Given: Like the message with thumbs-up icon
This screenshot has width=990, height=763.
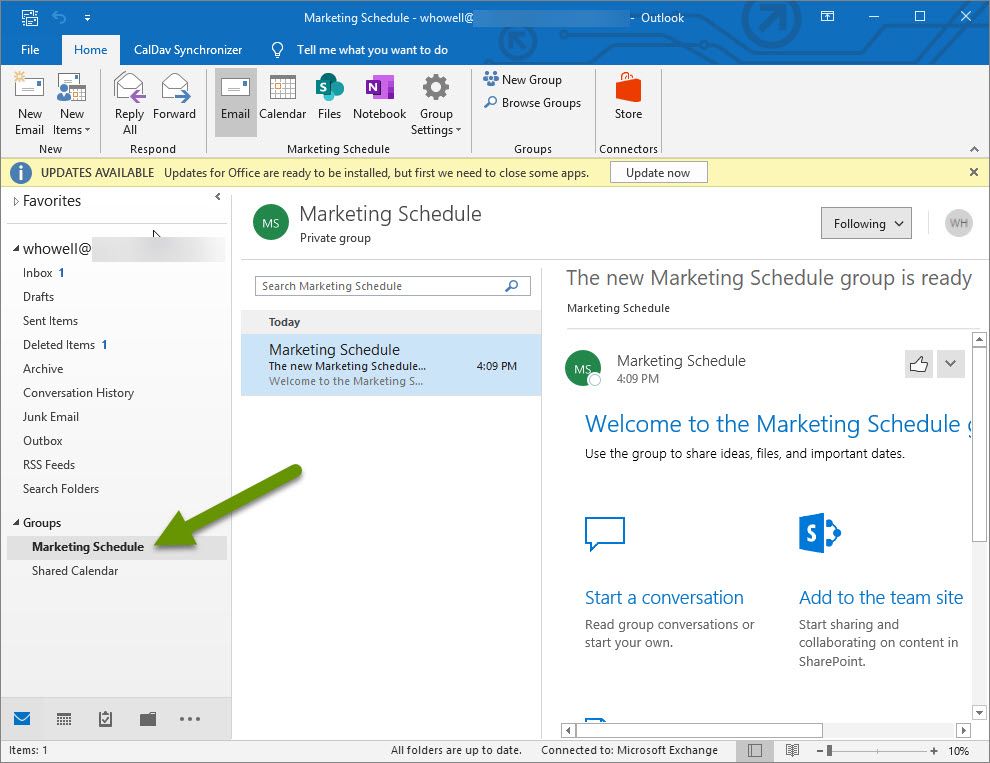Looking at the screenshot, I should (x=918, y=364).
